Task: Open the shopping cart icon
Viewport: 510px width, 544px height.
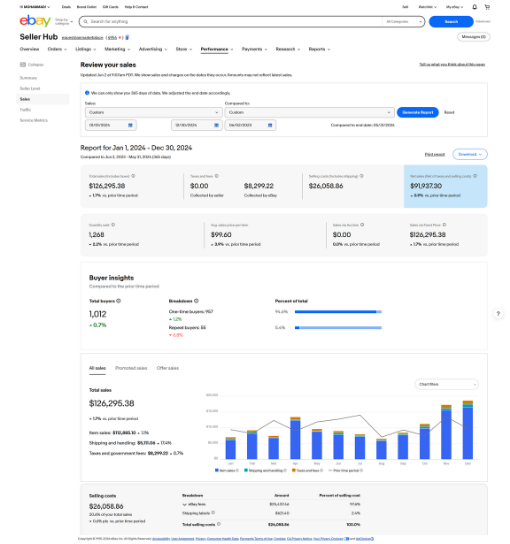Action: pyautogui.click(x=487, y=7)
